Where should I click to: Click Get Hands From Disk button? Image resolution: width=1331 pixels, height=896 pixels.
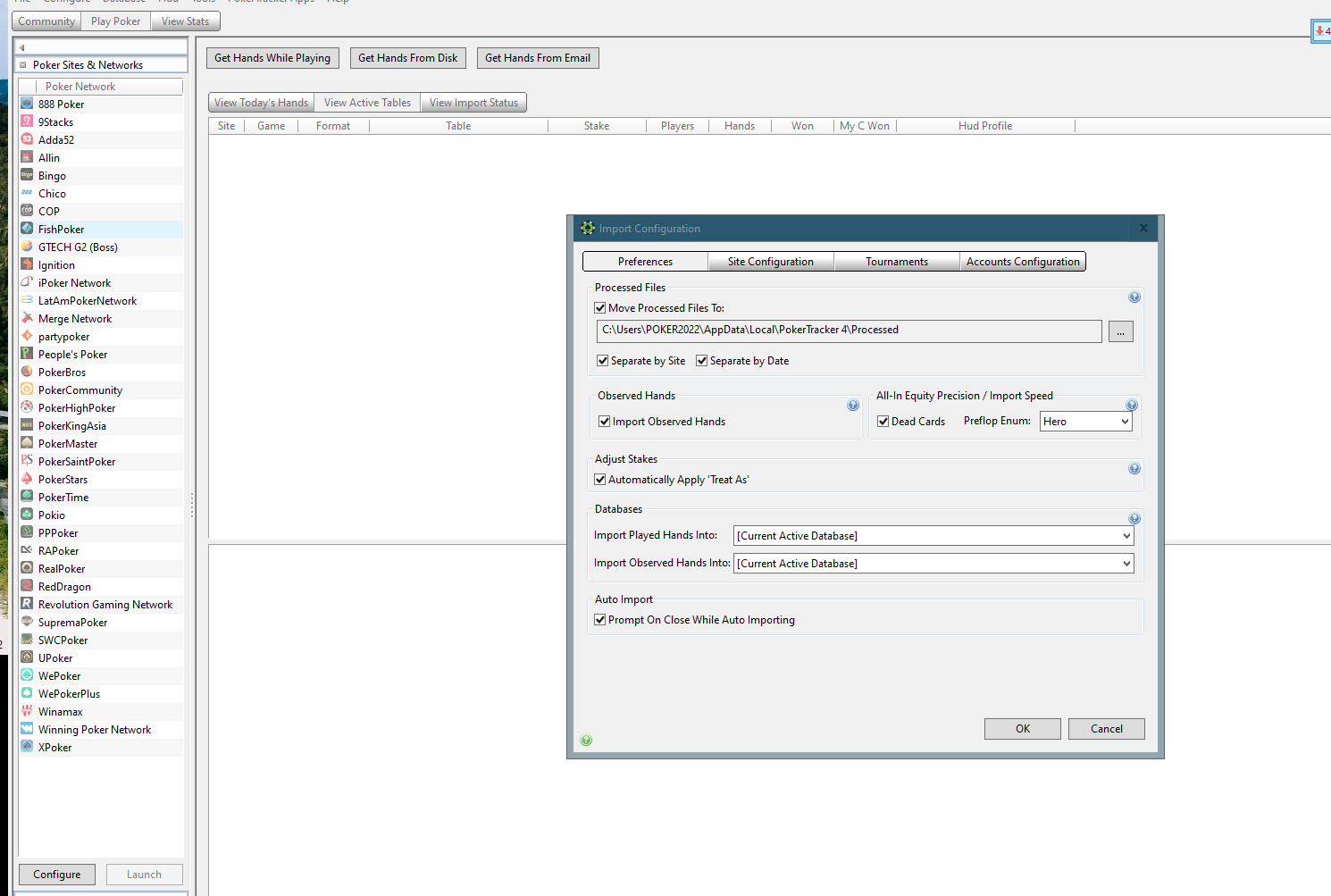click(x=408, y=58)
